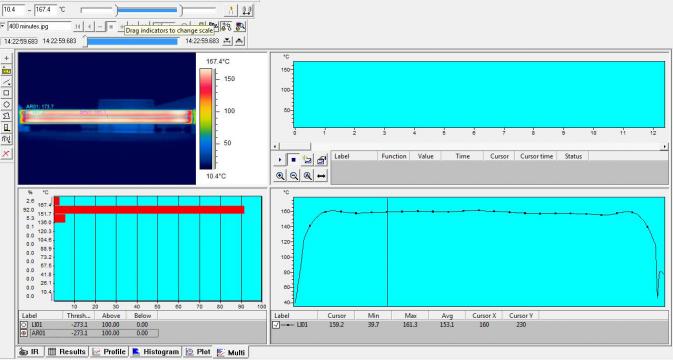Viewport: 673px width, 360px height.
Task: Select the polygon area tool
Action: pos(6,116)
